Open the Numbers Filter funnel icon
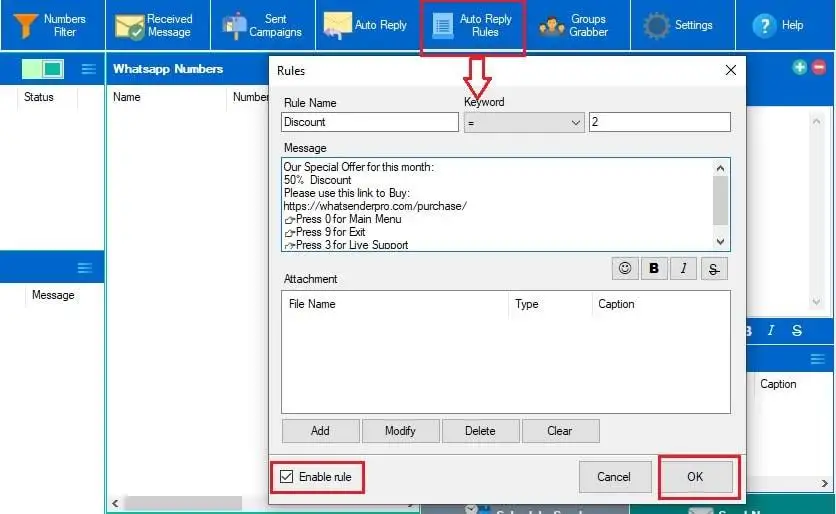 tap(25, 26)
